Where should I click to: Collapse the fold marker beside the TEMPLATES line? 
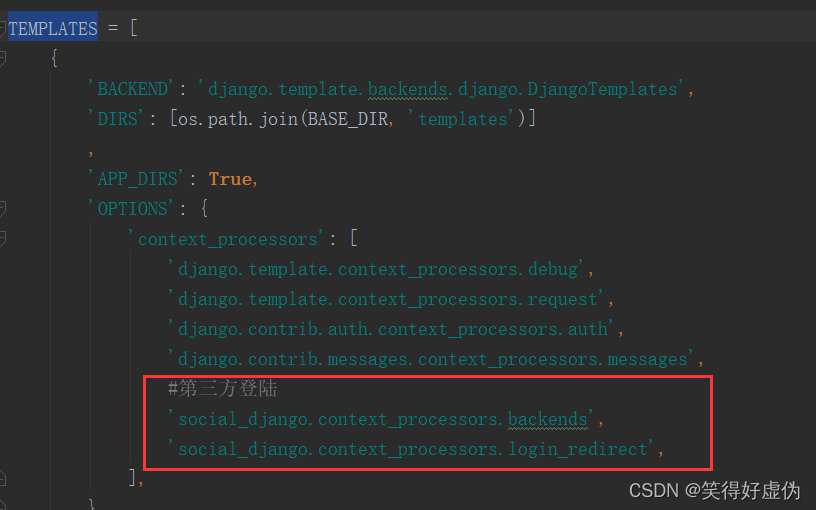click(x=3, y=28)
